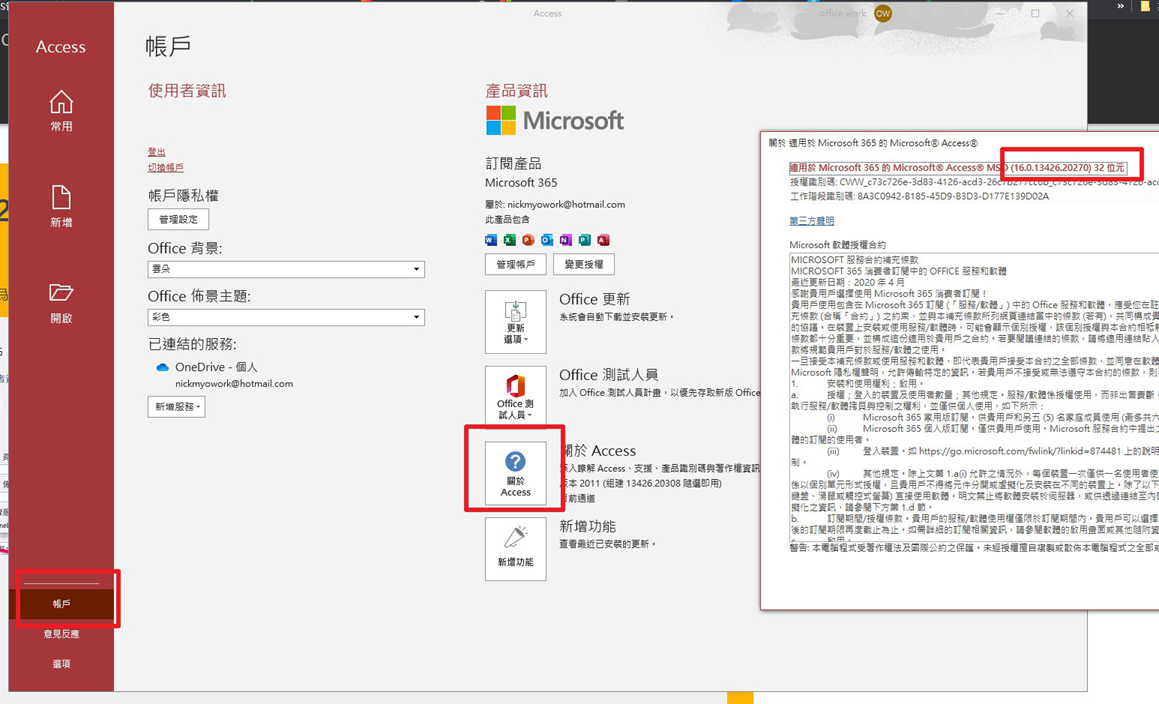Click the 管理設定 privacy settings button
The height and width of the screenshot is (704, 1159).
tap(178, 219)
